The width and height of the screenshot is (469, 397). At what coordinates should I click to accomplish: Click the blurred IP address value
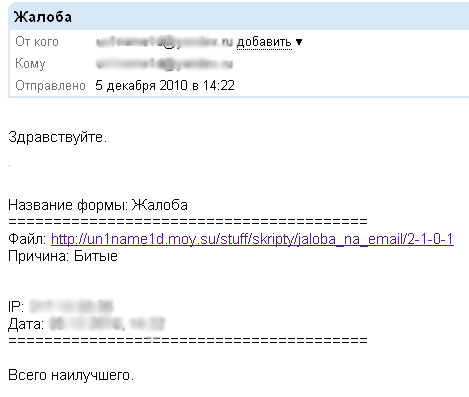pyautogui.click(x=71, y=306)
